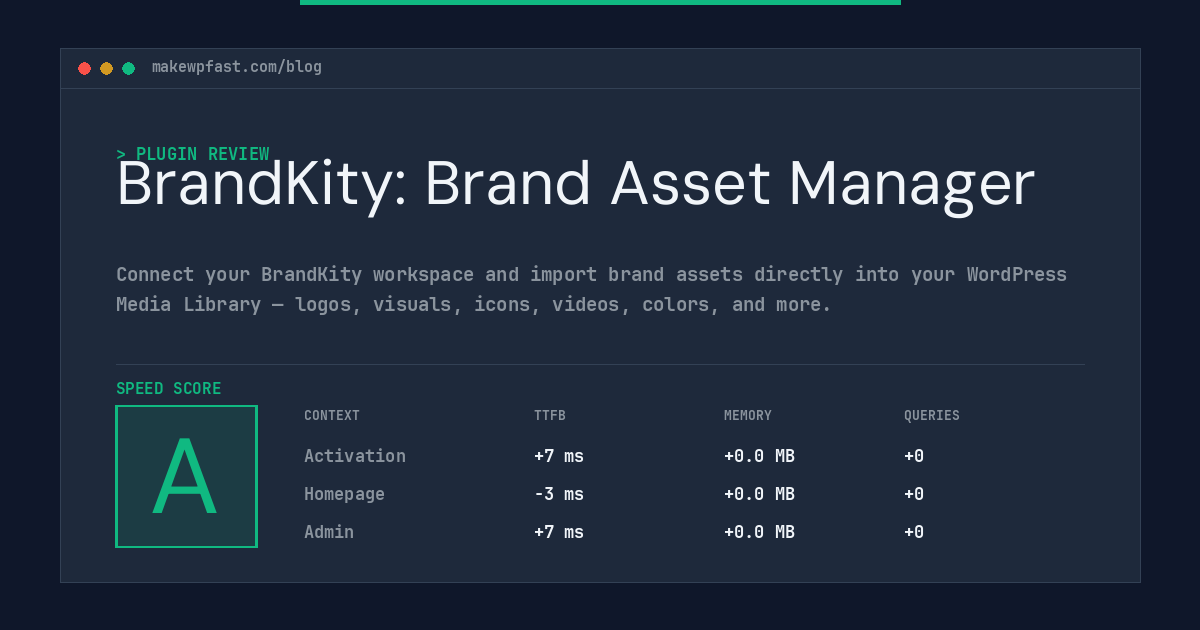Click the yellow window dot

(106, 68)
